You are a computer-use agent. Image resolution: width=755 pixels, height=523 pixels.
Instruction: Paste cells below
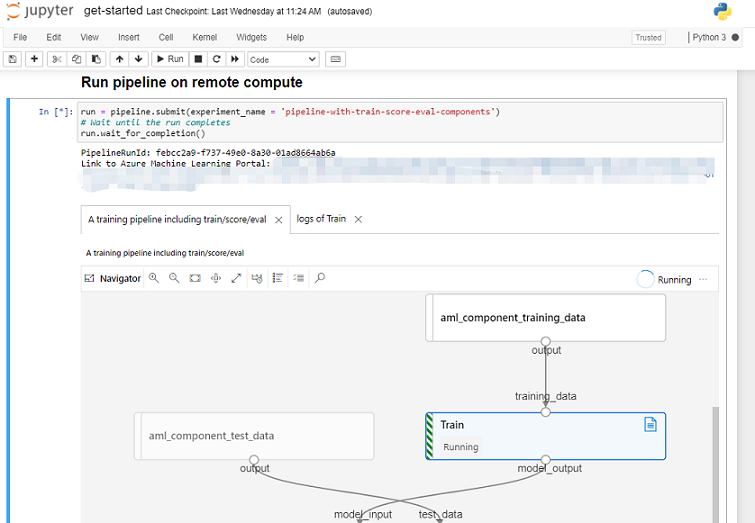96,59
